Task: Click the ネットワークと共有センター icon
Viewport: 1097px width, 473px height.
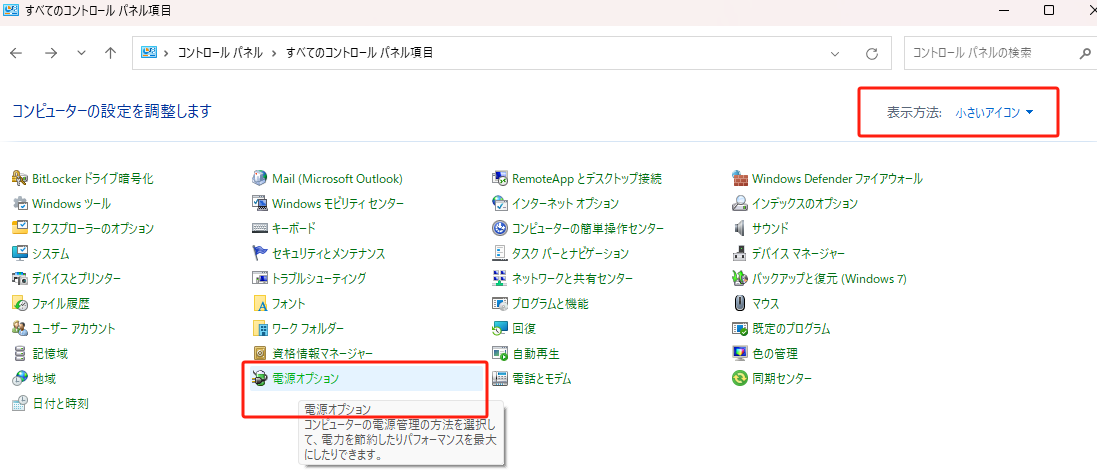Action: pos(500,278)
